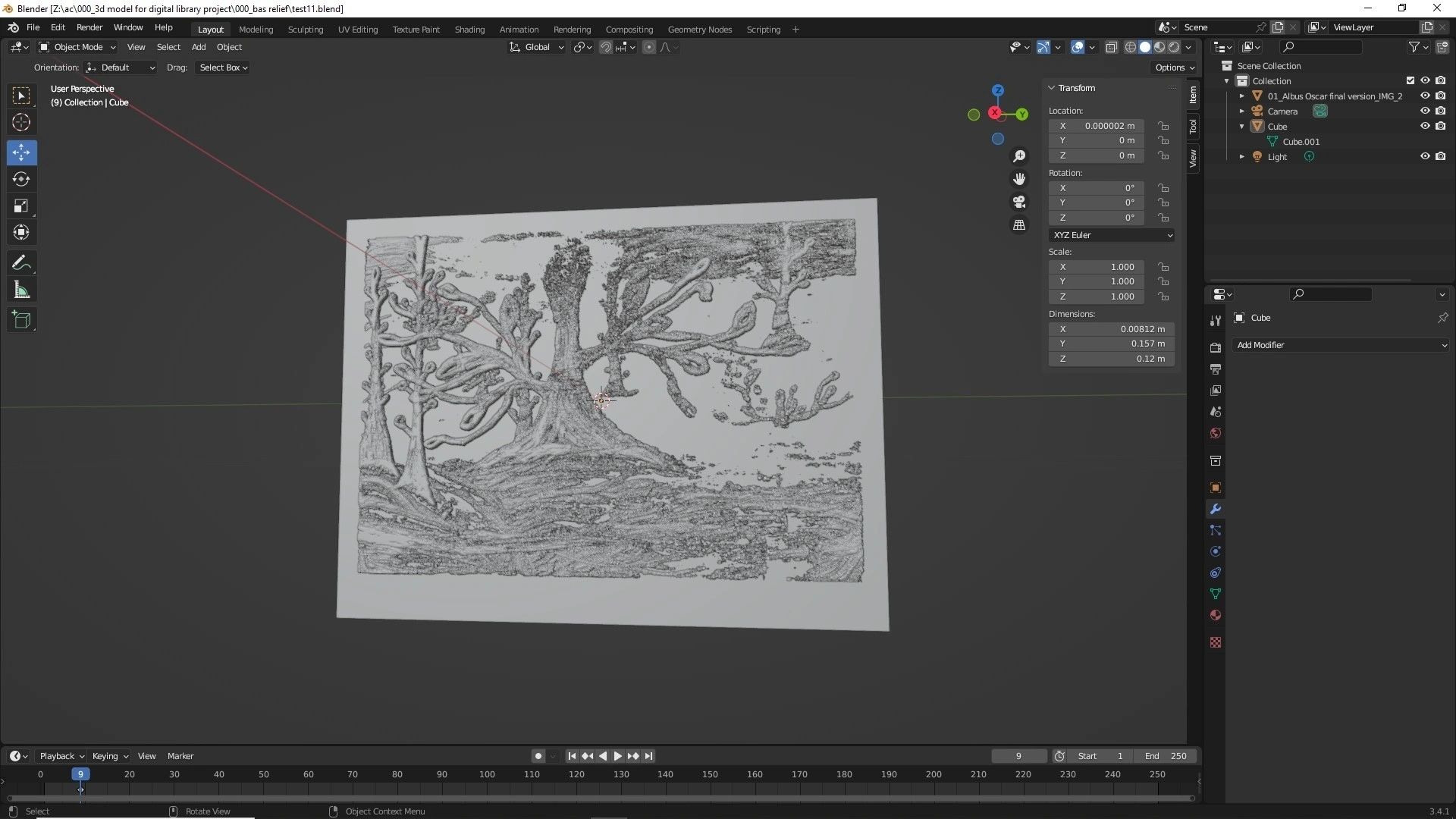Image resolution: width=1456 pixels, height=819 pixels.
Task: Switch to the Sculpting workspace tab
Action: click(x=306, y=30)
